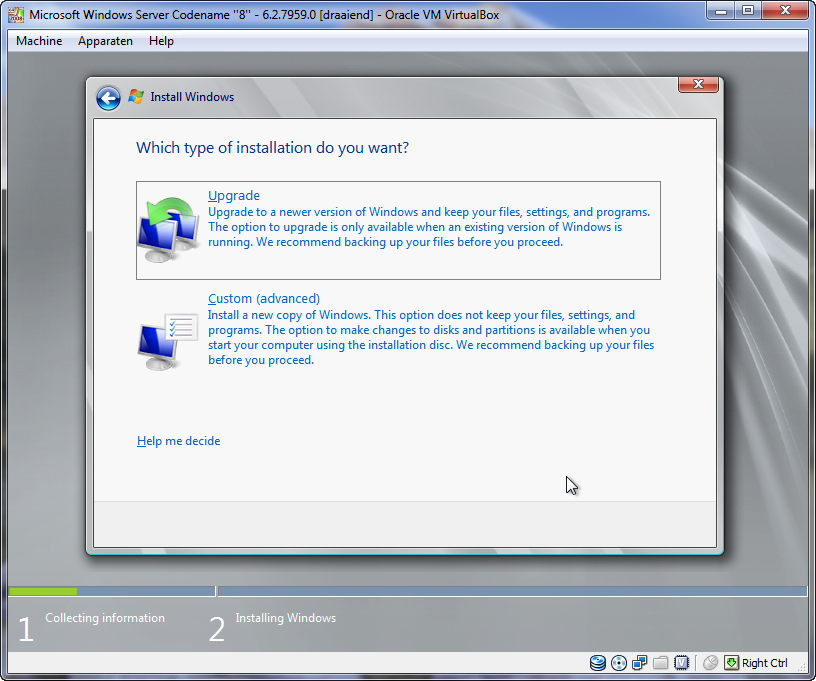Open the Help menu in VirtualBox
The height and width of the screenshot is (681, 816).
(x=161, y=41)
